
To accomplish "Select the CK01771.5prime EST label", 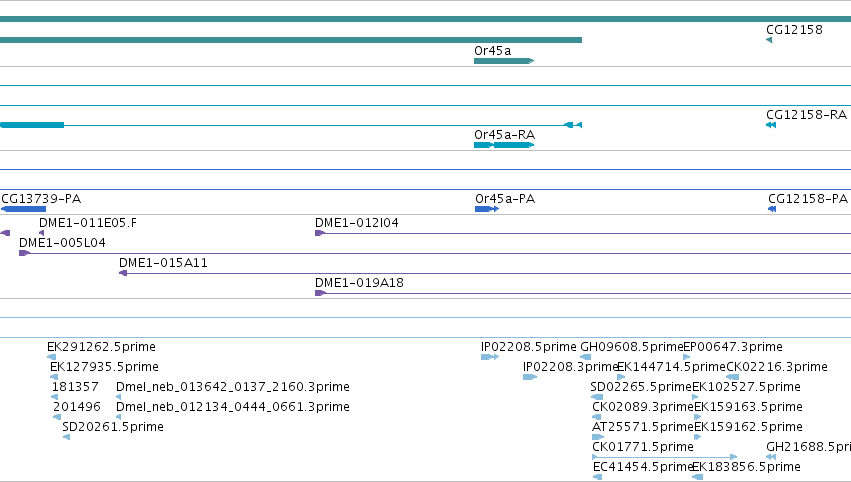I will click(x=643, y=447).
